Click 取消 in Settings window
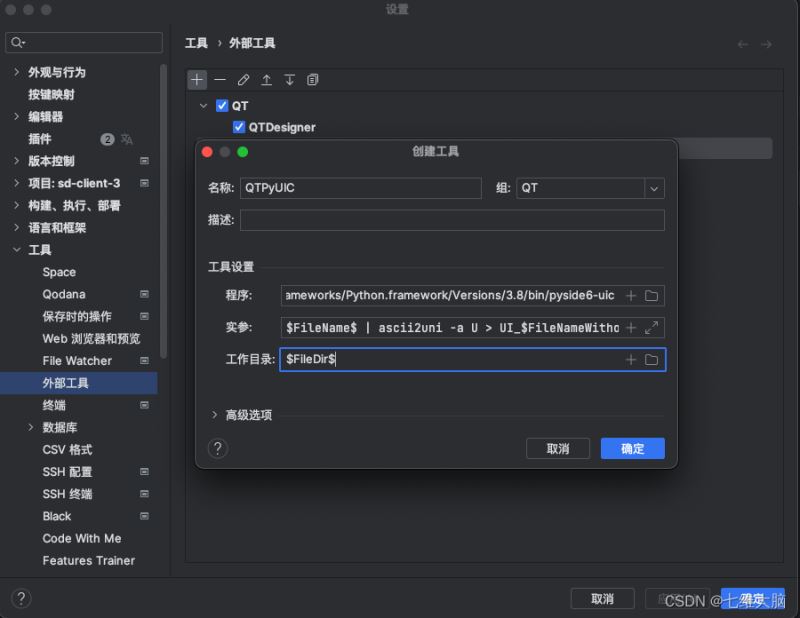The height and width of the screenshot is (618, 800). pyautogui.click(x=603, y=599)
